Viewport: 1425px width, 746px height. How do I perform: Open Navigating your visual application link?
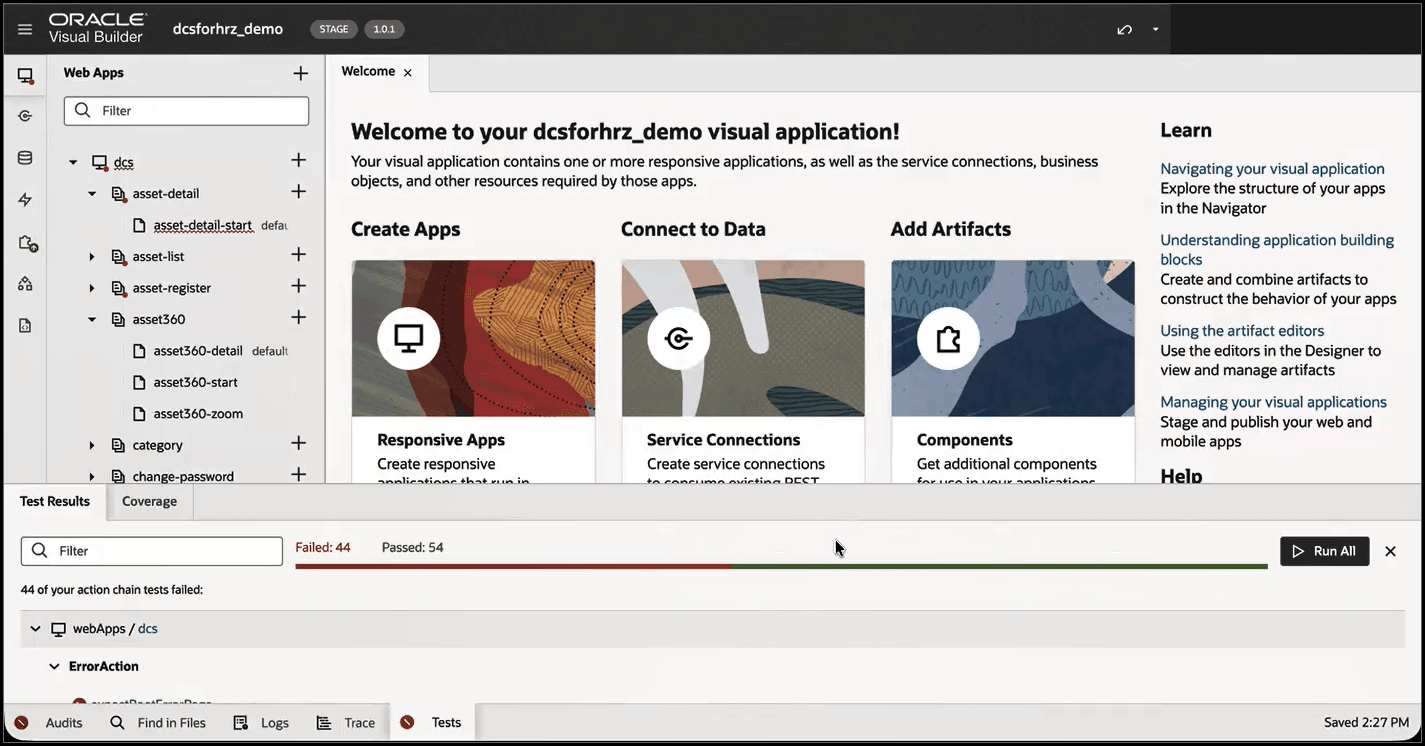[x=1272, y=169]
